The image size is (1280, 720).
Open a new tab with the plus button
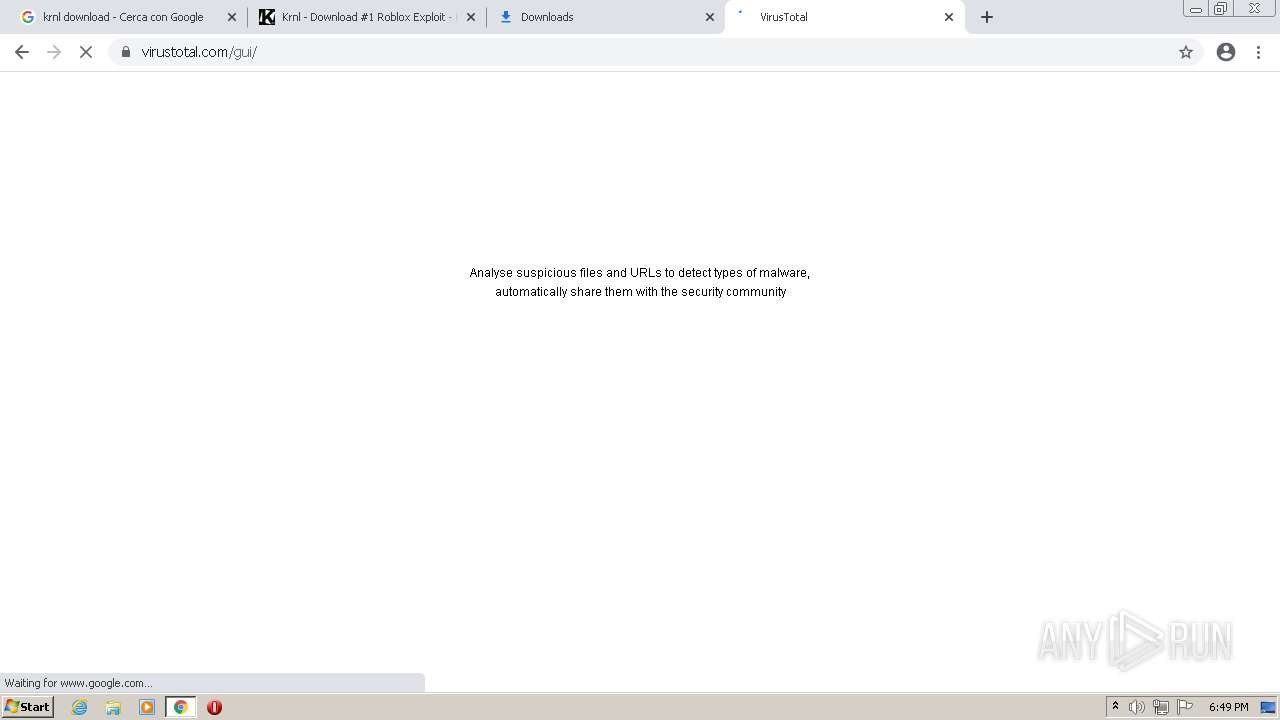click(x=987, y=17)
